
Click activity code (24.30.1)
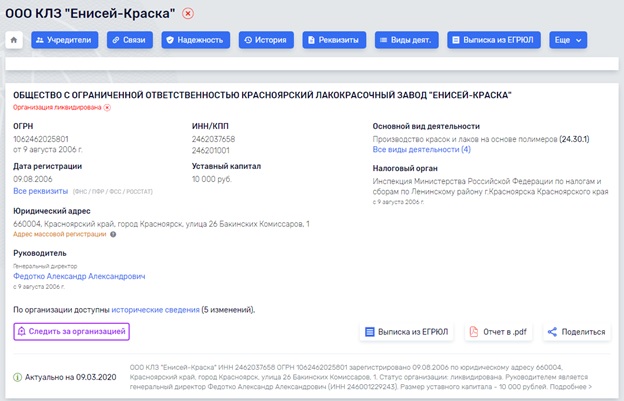click(574, 139)
